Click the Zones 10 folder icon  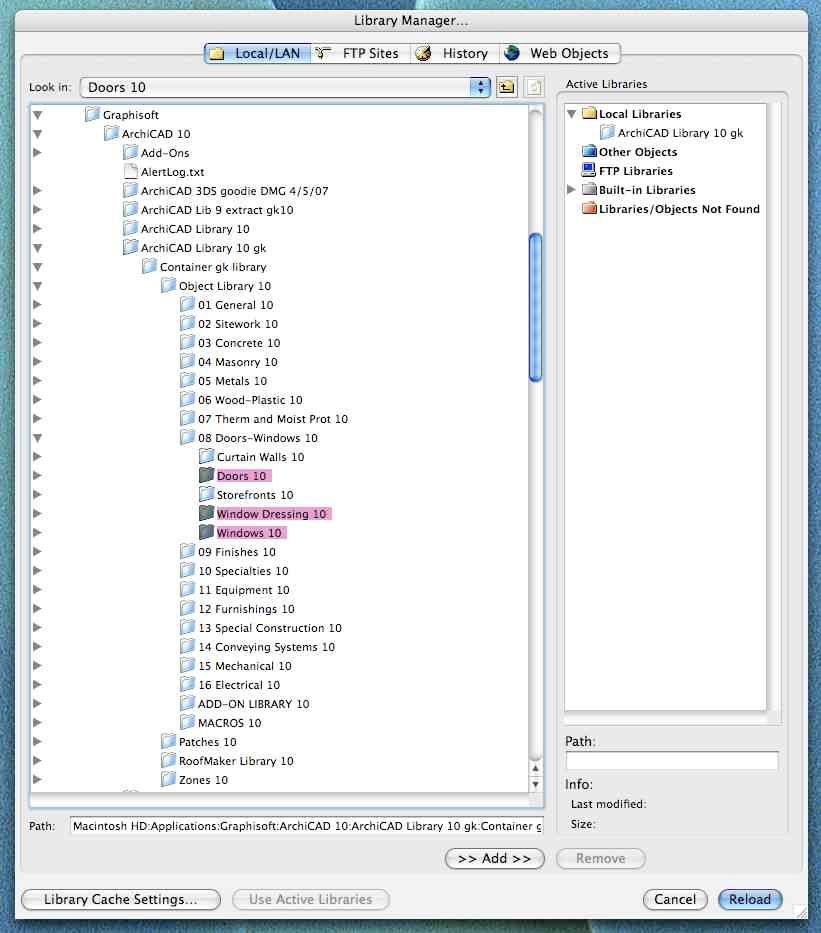click(x=168, y=779)
